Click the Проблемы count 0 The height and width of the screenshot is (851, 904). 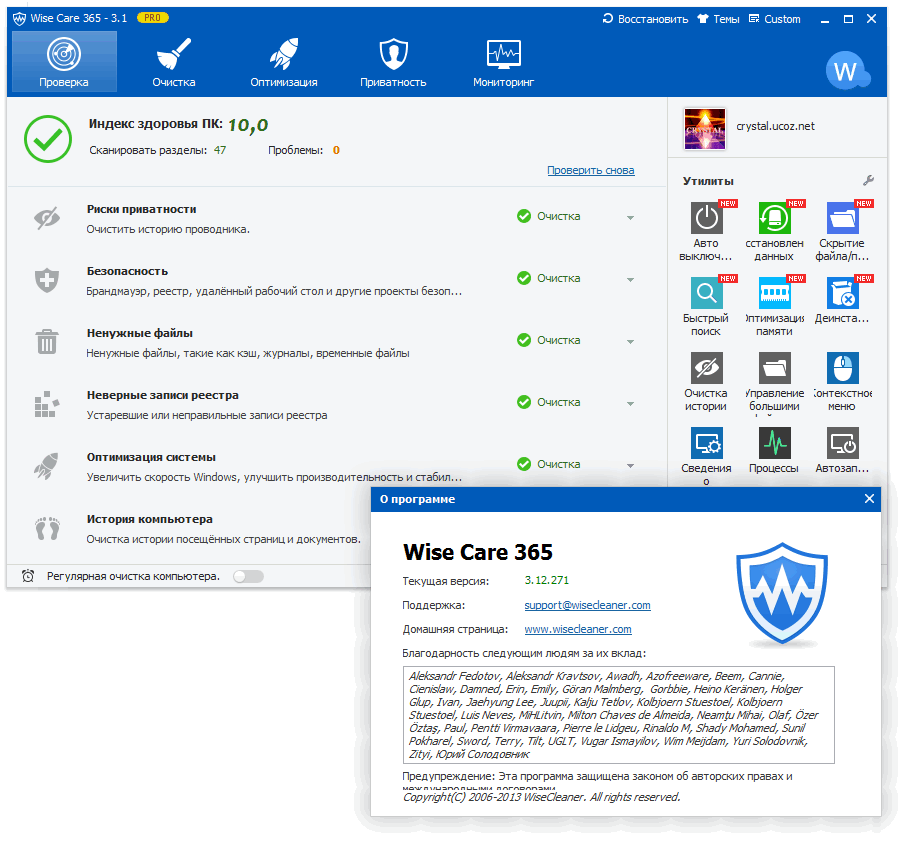(x=336, y=150)
